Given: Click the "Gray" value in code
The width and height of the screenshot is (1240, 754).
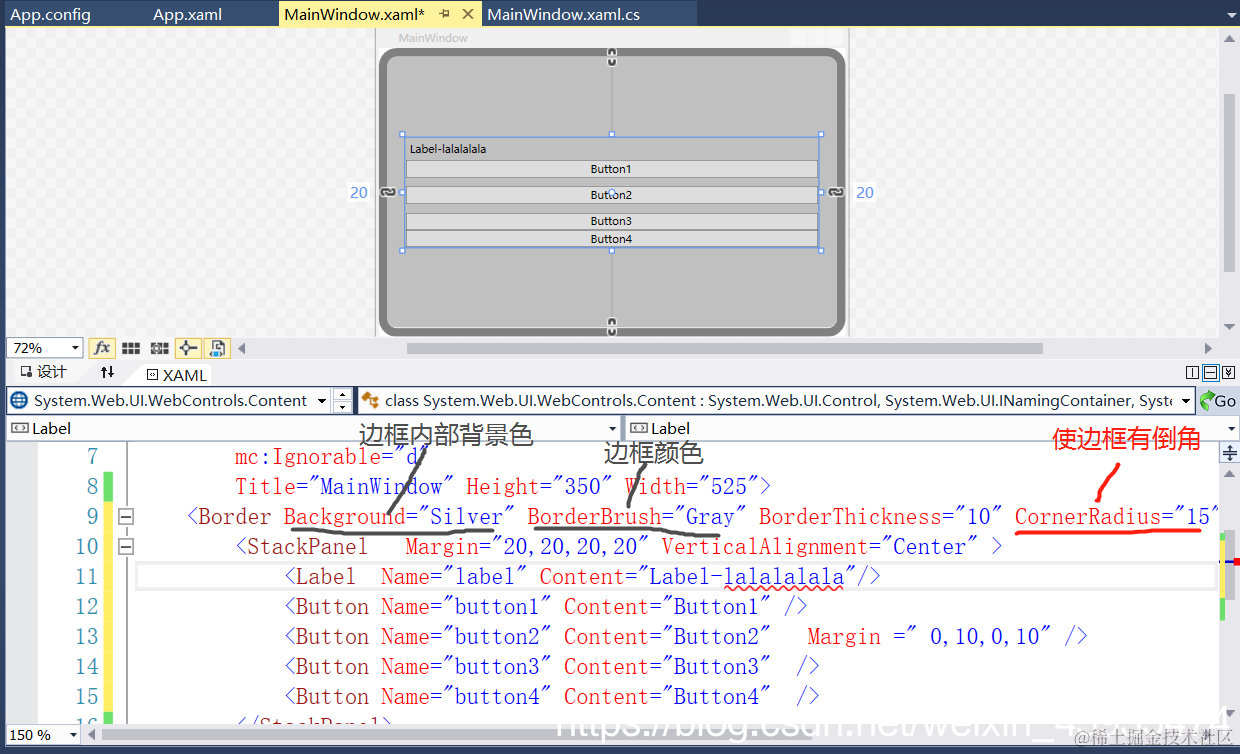Looking at the screenshot, I should [710, 517].
